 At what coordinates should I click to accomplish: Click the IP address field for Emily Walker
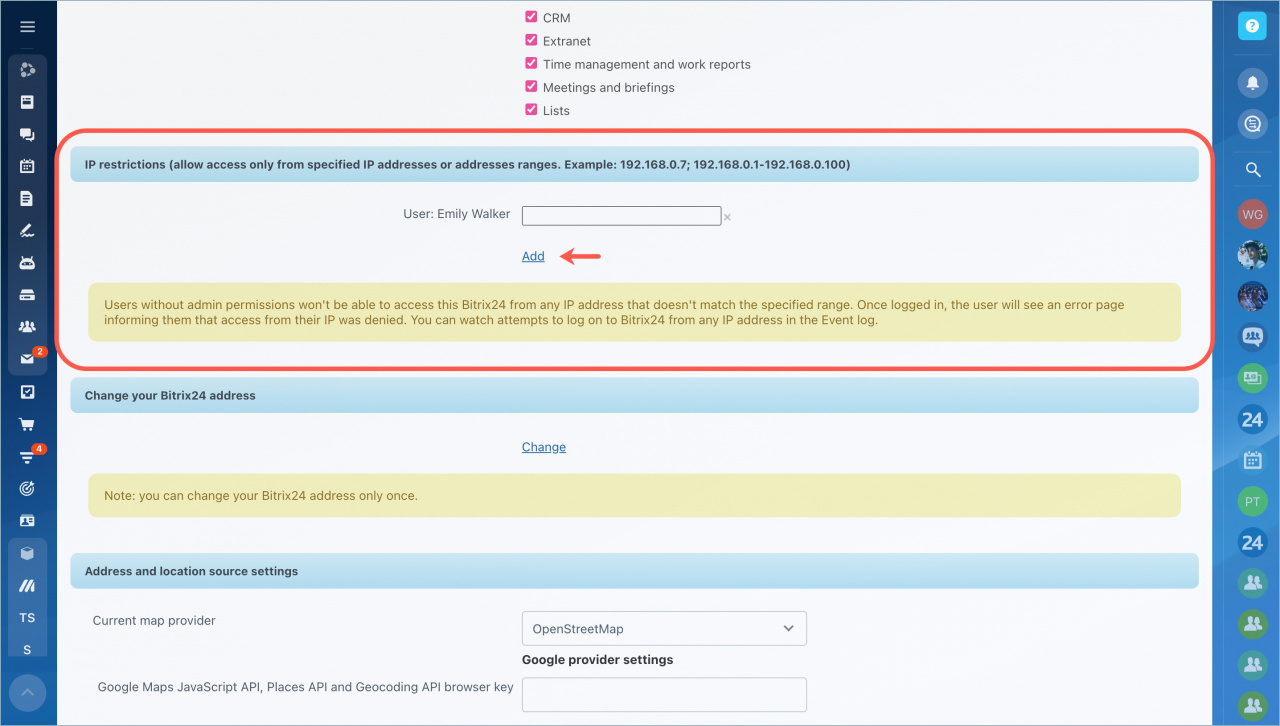(621, 215)
